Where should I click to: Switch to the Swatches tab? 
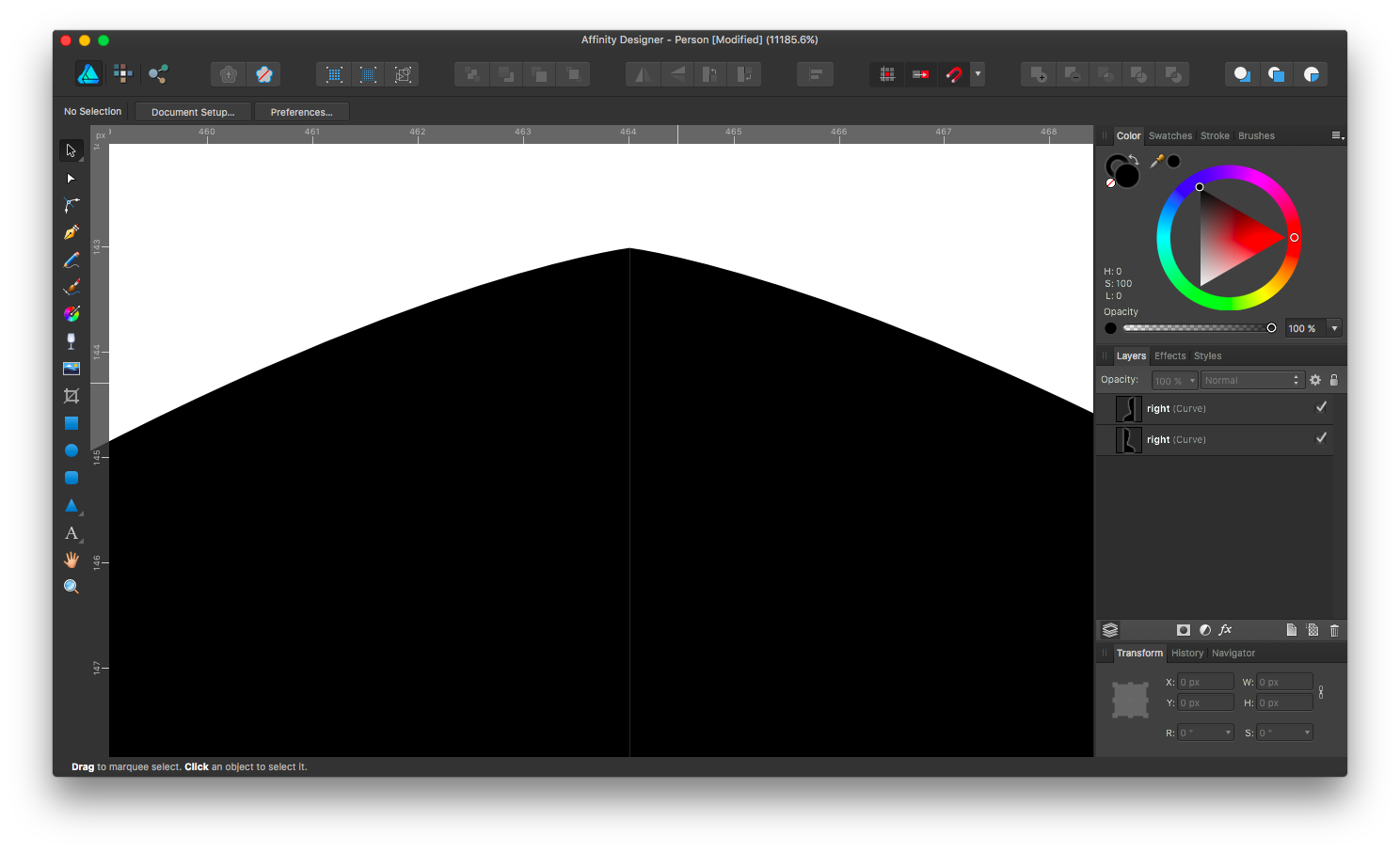tap(1169, 136)
